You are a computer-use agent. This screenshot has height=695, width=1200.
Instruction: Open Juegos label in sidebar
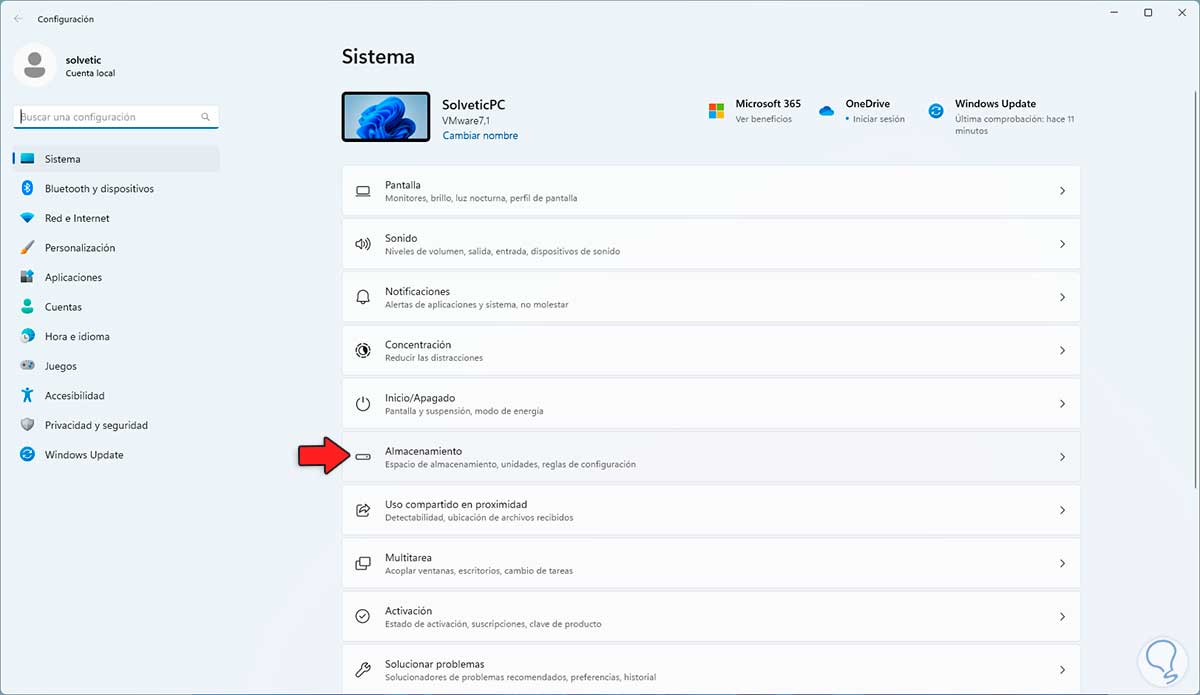(x=61, y=366)
